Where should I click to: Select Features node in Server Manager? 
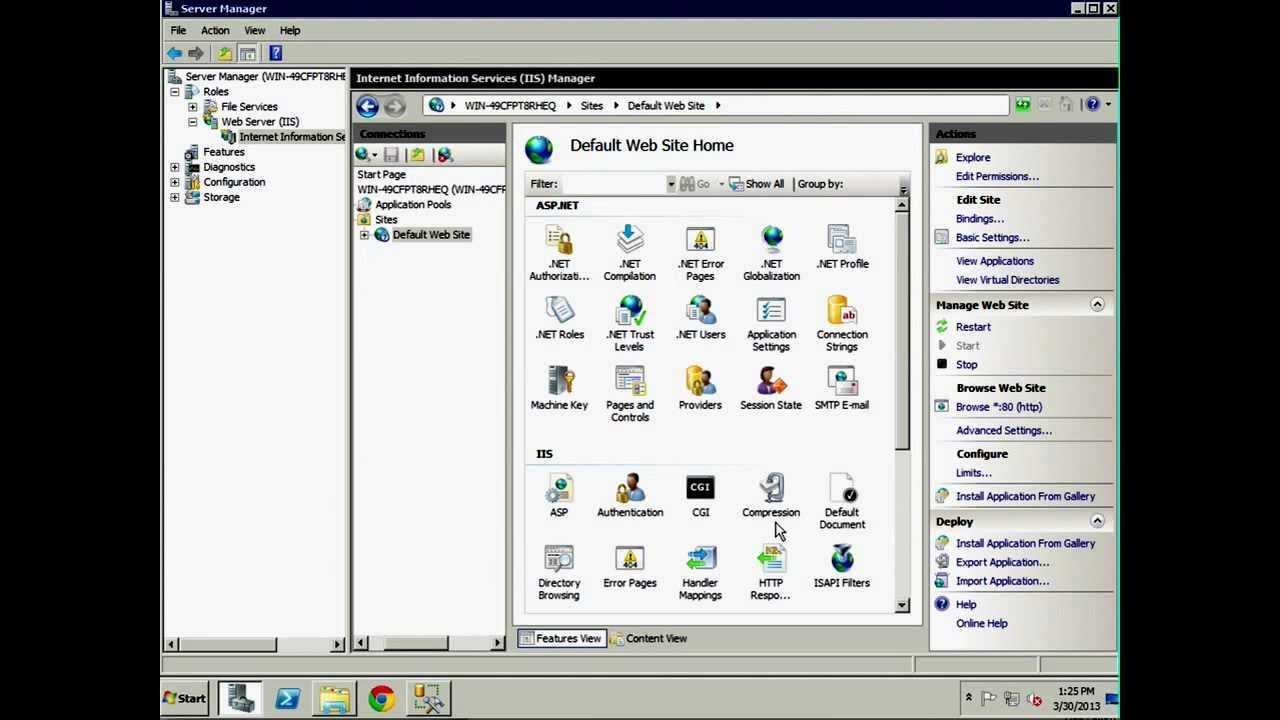click(224, 152)
